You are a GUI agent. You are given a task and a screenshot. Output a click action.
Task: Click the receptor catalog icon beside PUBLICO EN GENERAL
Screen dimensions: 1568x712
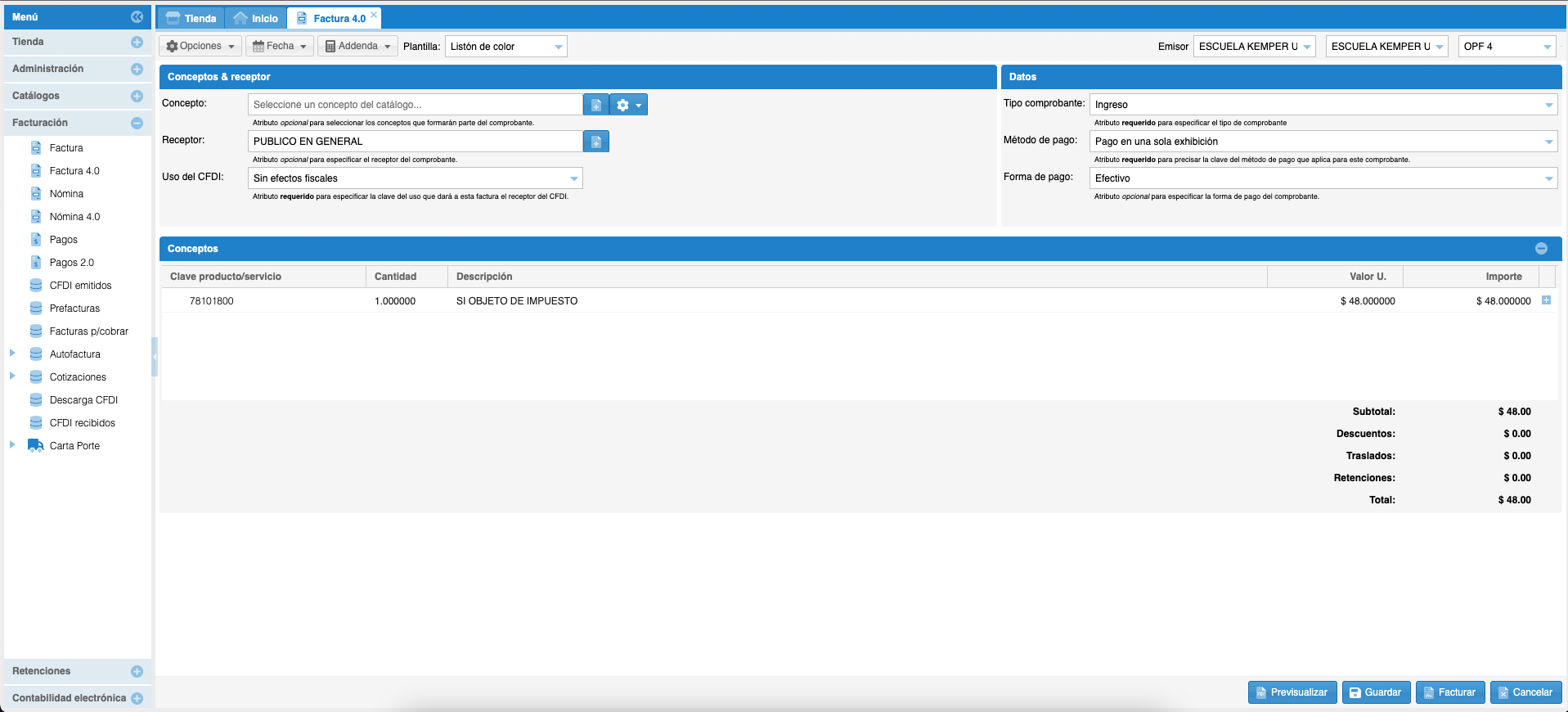[595, 142]
